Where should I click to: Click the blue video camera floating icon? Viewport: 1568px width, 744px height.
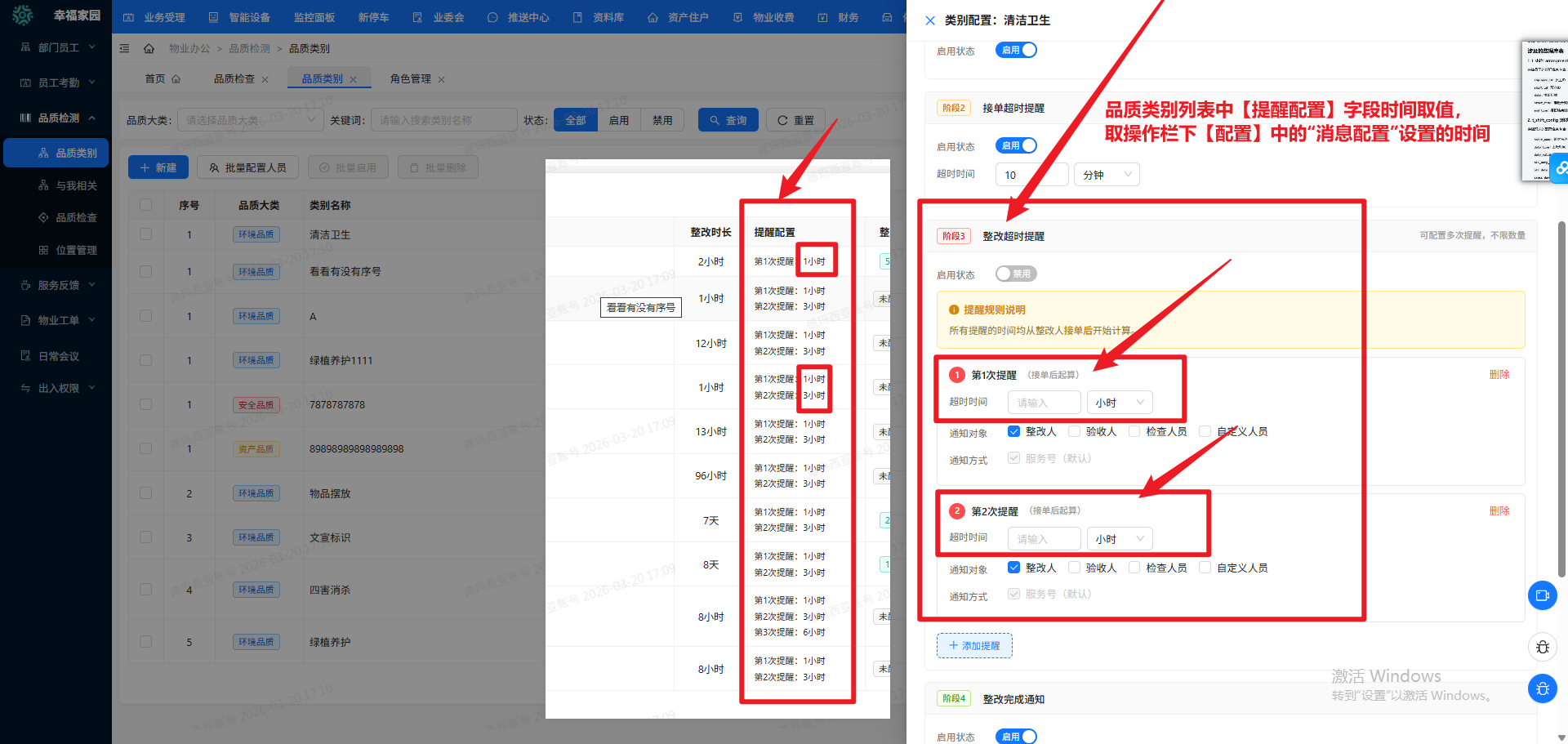click(x=1542, y=595)
